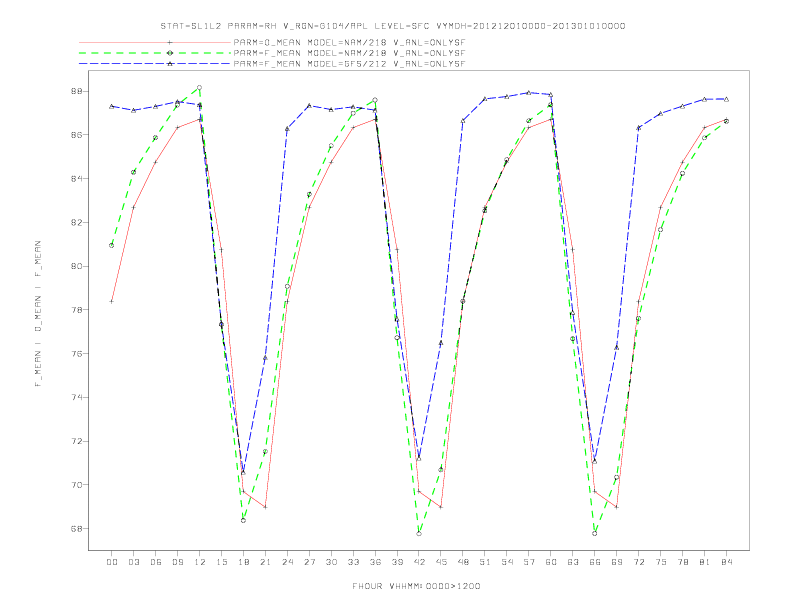Click x-axis tick label 42
Image resolution: width=792 pixels, height=612 pixels.
419,562
